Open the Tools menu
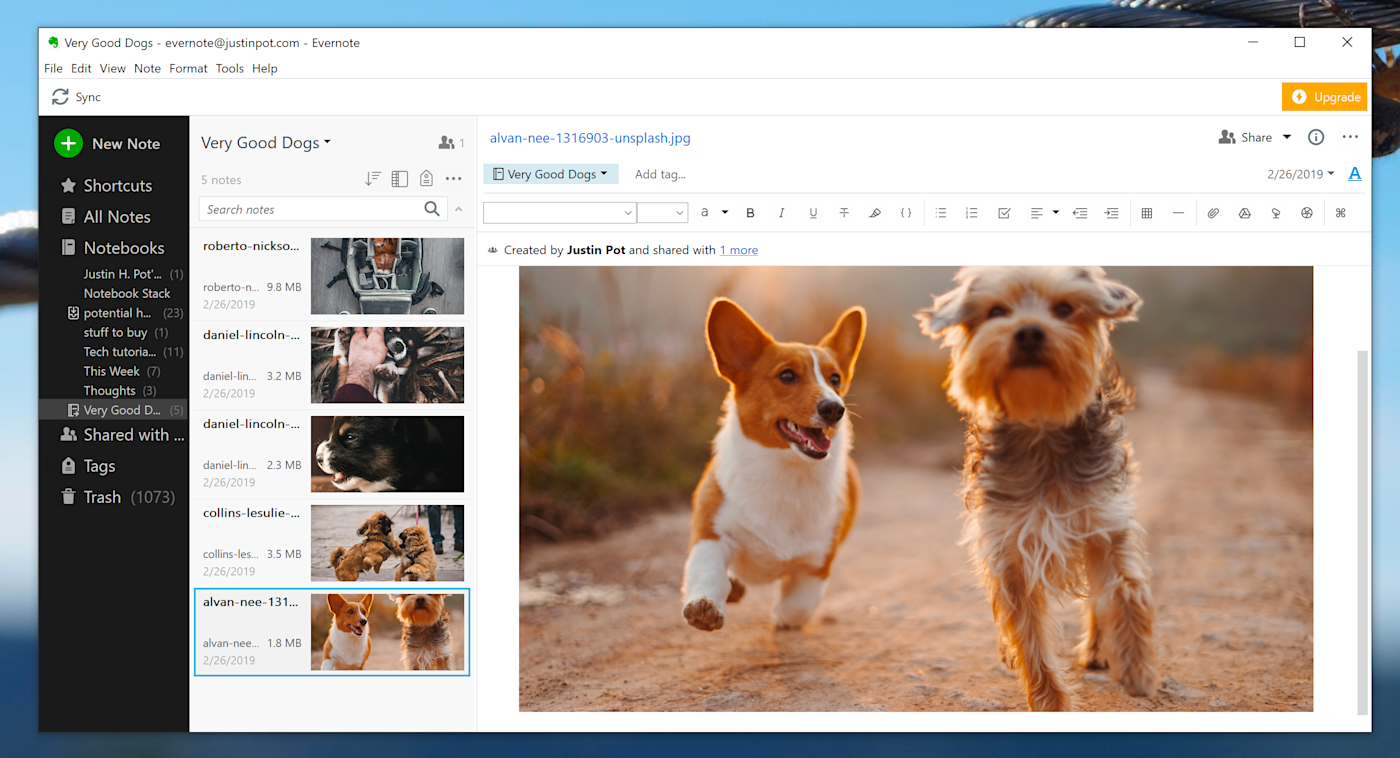This screenshot has width=1400, height=758. tap(230, 69)
